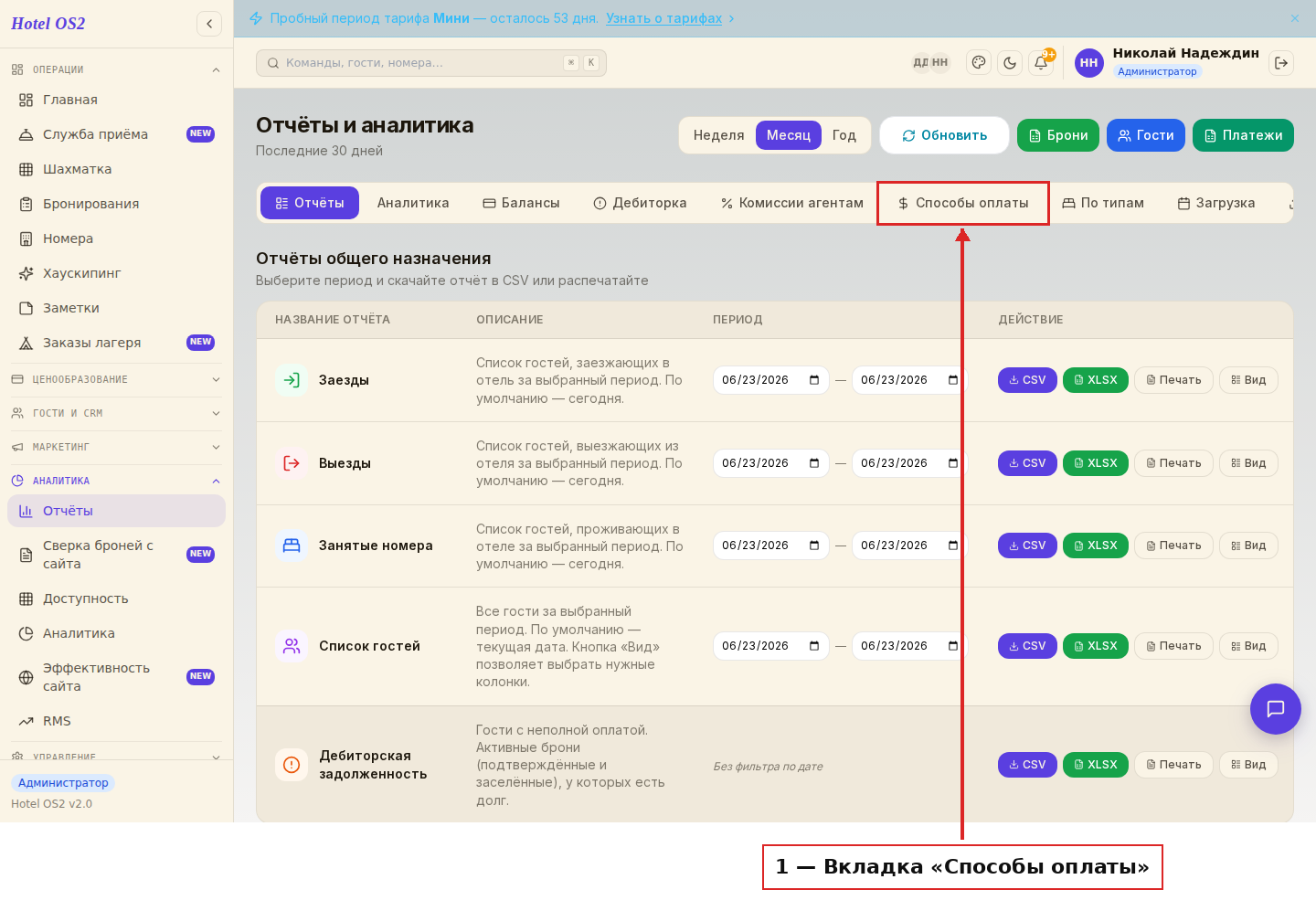Switch to the Способы оплаты tab
This screenshot has width=1316, height=911.
click(x=963, y=203)
